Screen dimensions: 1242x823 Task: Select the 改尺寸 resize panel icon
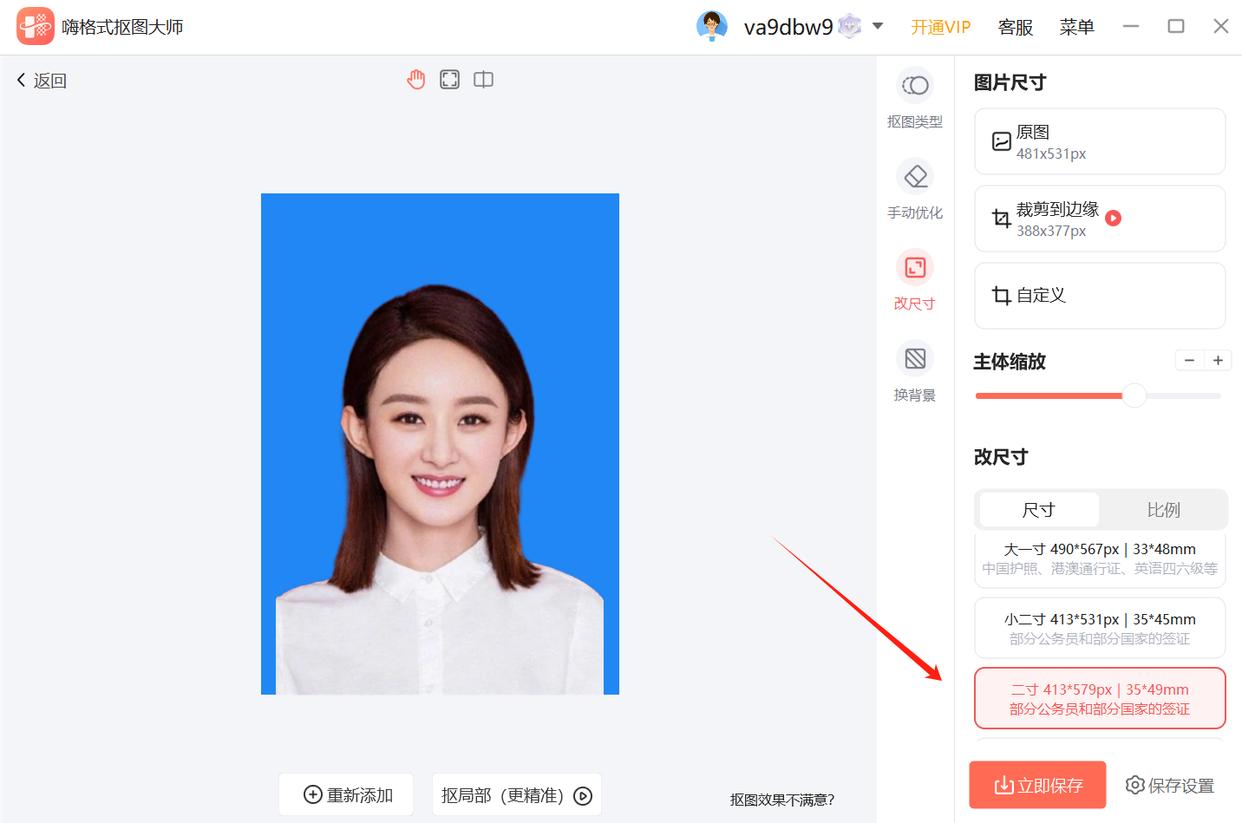pos(914,280)
